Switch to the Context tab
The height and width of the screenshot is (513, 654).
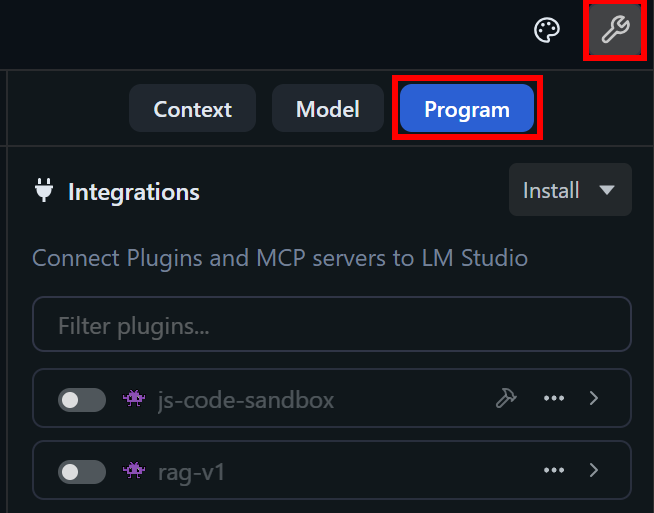coord(192,109)
